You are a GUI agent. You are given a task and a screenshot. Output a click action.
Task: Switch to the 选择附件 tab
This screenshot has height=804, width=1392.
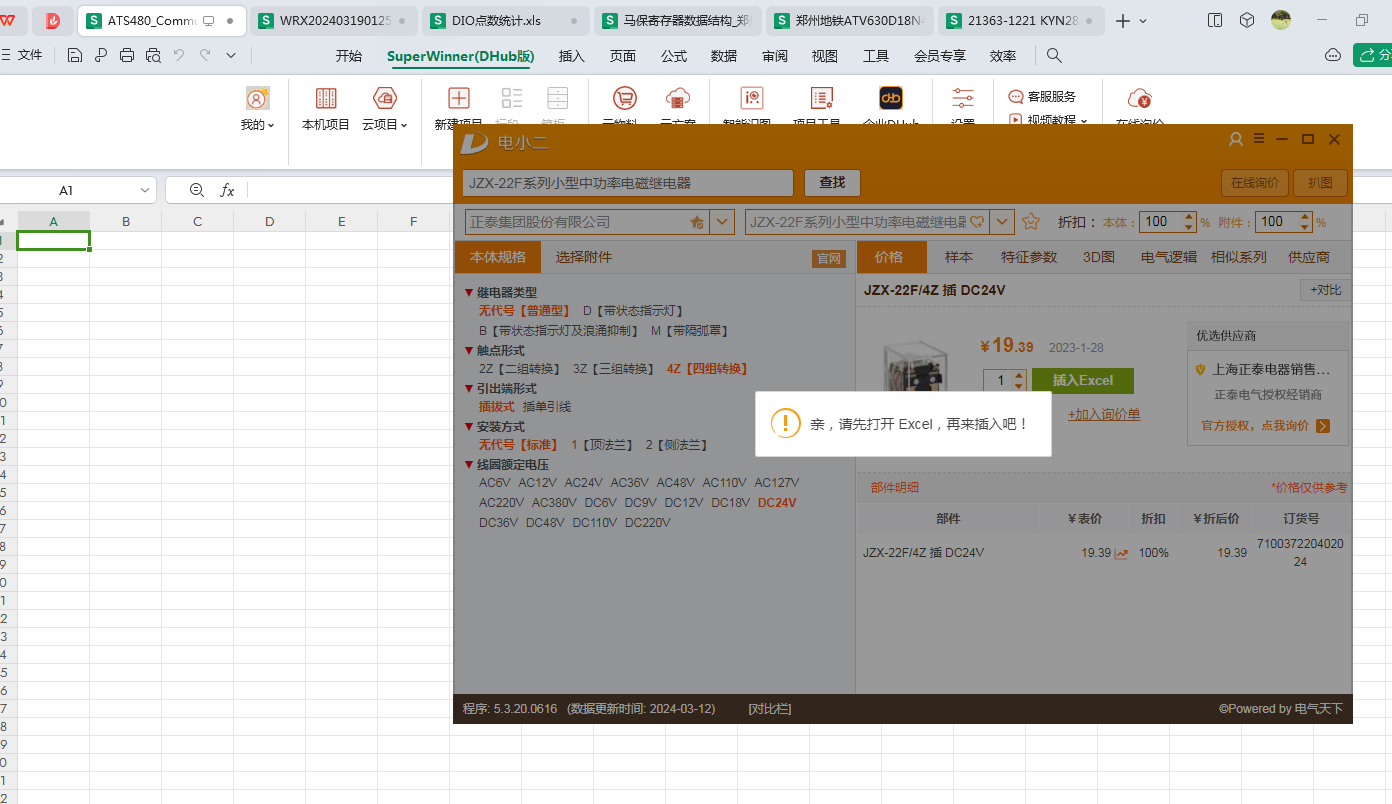click(584, 257)
